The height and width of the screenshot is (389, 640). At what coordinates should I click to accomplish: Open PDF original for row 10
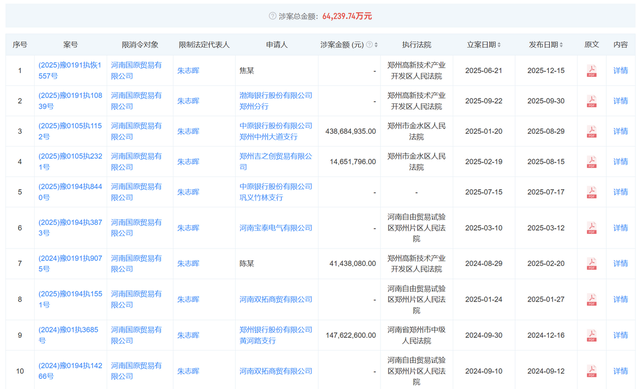[591, 371]
